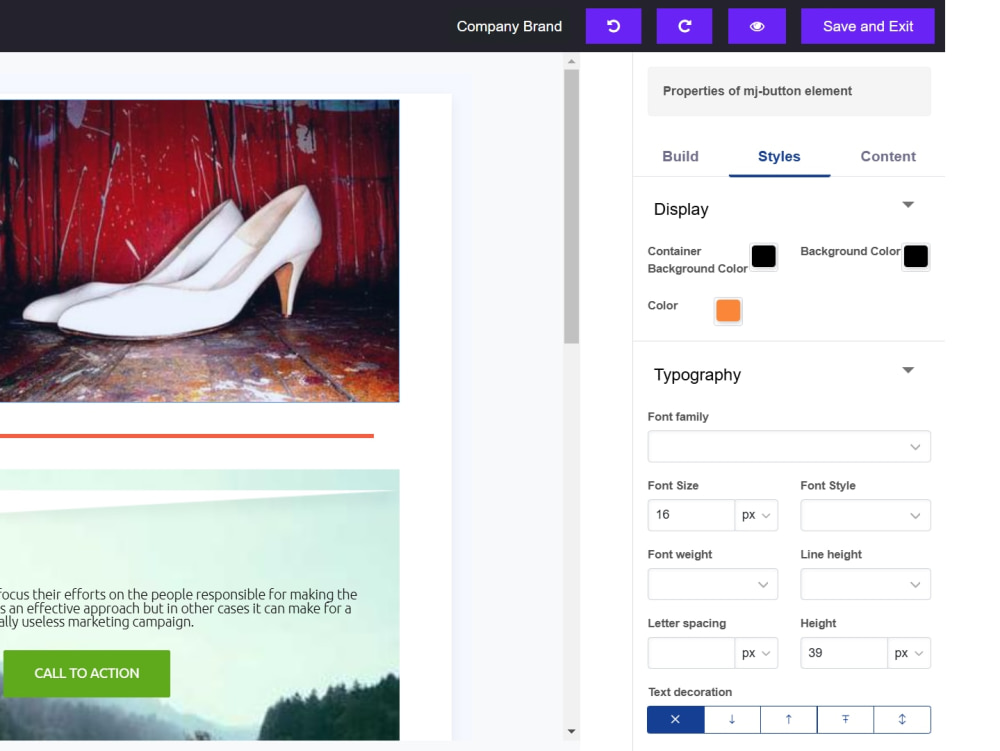Open the orange Color swatch

[728, 310]
